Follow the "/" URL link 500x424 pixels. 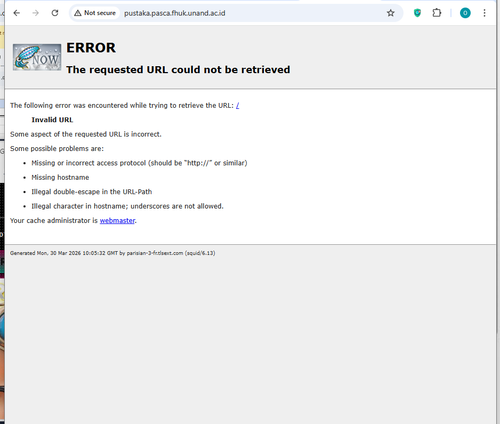click(x=237, y=106)
